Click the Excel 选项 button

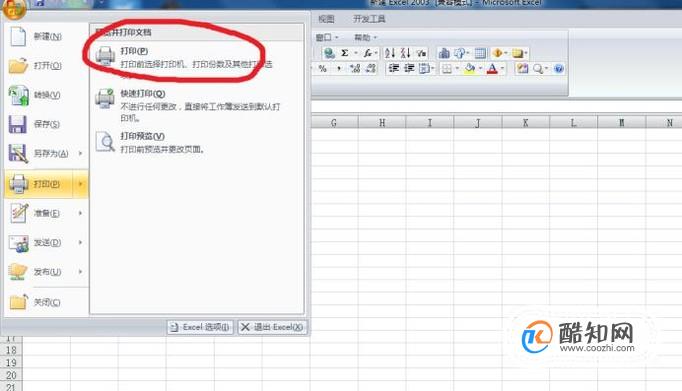(201, 327)
